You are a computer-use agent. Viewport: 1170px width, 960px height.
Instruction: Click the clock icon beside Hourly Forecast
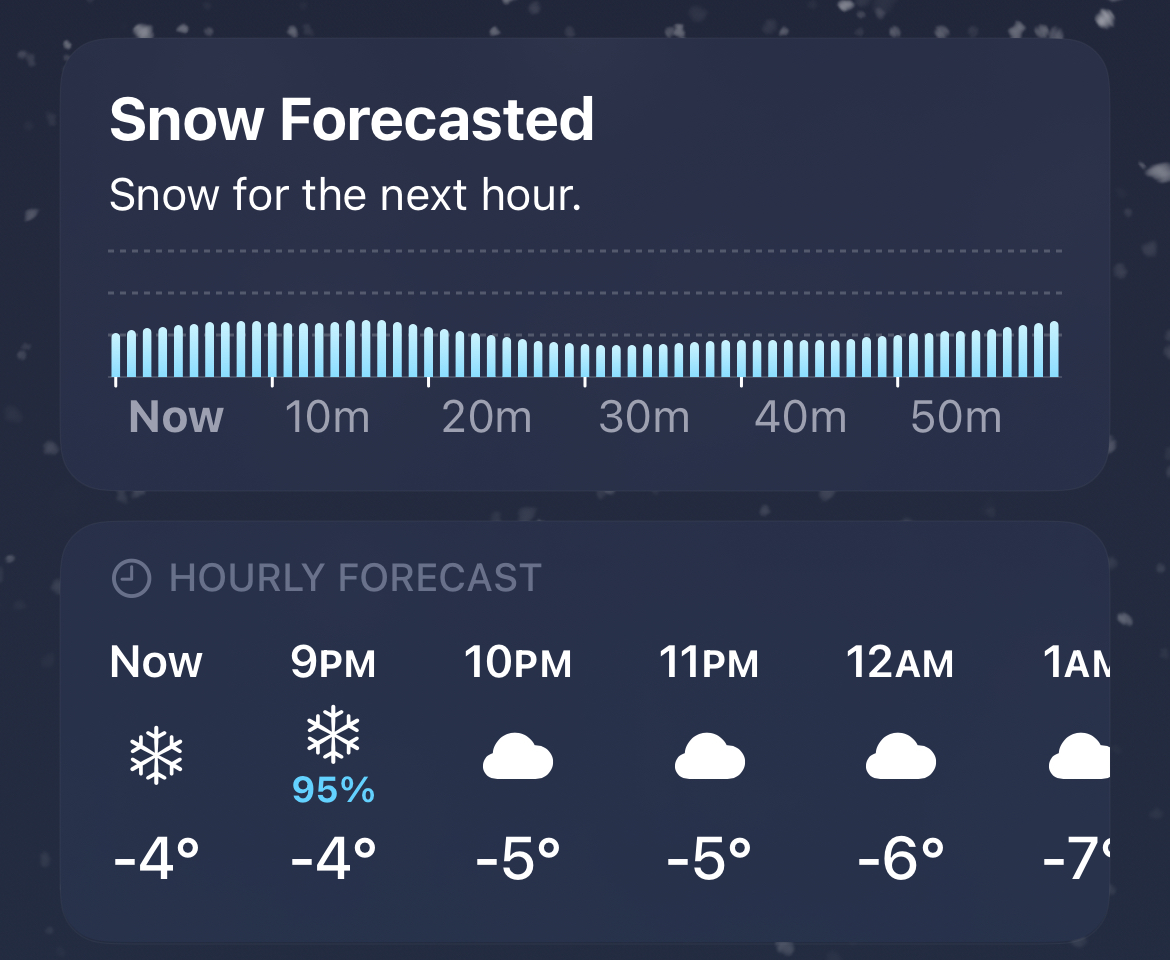click(130, 578)
